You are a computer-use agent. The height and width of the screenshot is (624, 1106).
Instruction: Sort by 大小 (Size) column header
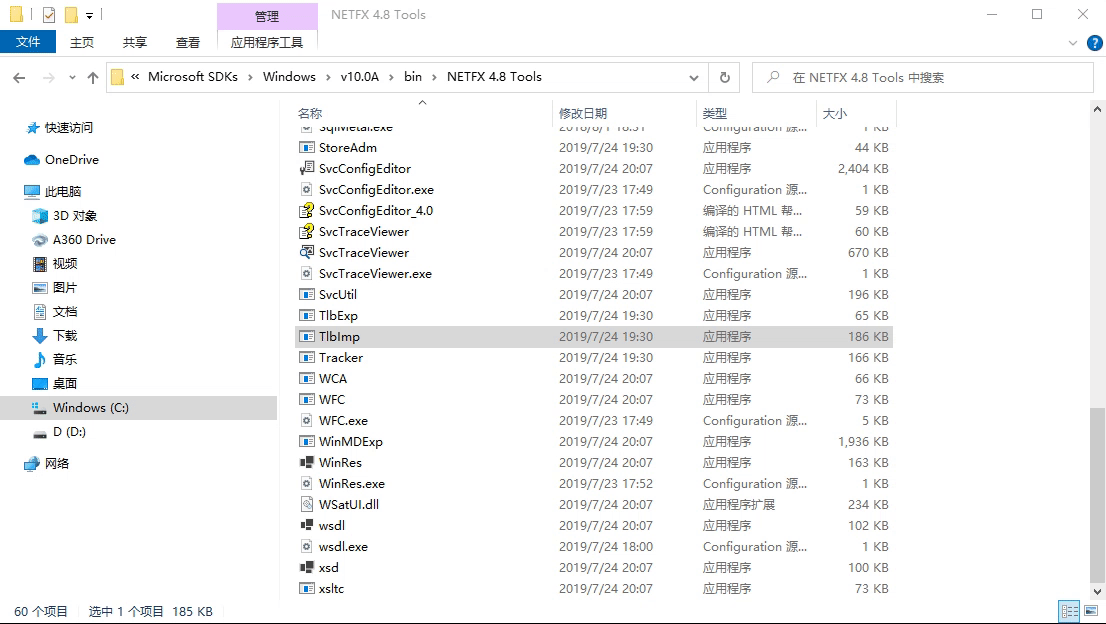tap(856, 113)
